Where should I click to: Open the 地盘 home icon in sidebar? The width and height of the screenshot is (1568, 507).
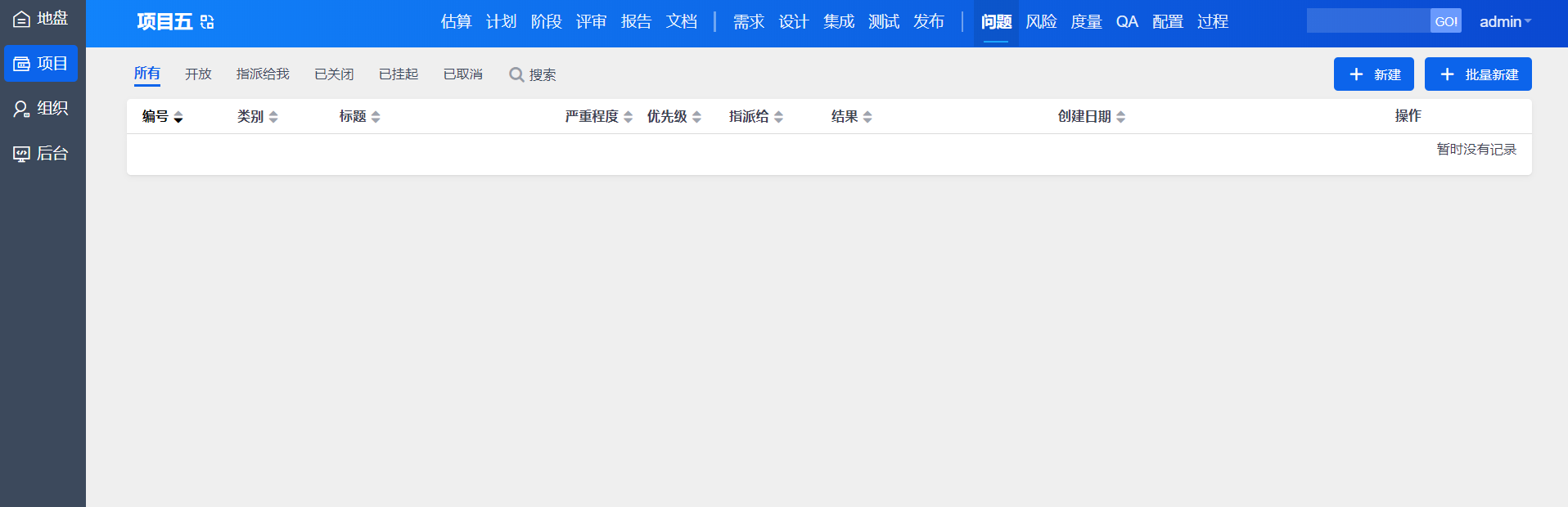coord(21,19)
